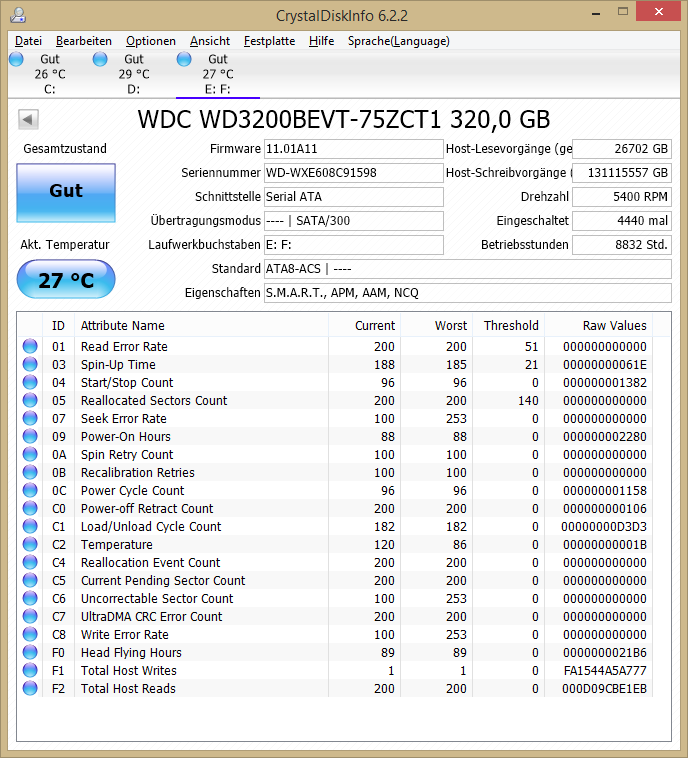Select the 'Total Host Writes' attribute name

[x=129, y=671]
